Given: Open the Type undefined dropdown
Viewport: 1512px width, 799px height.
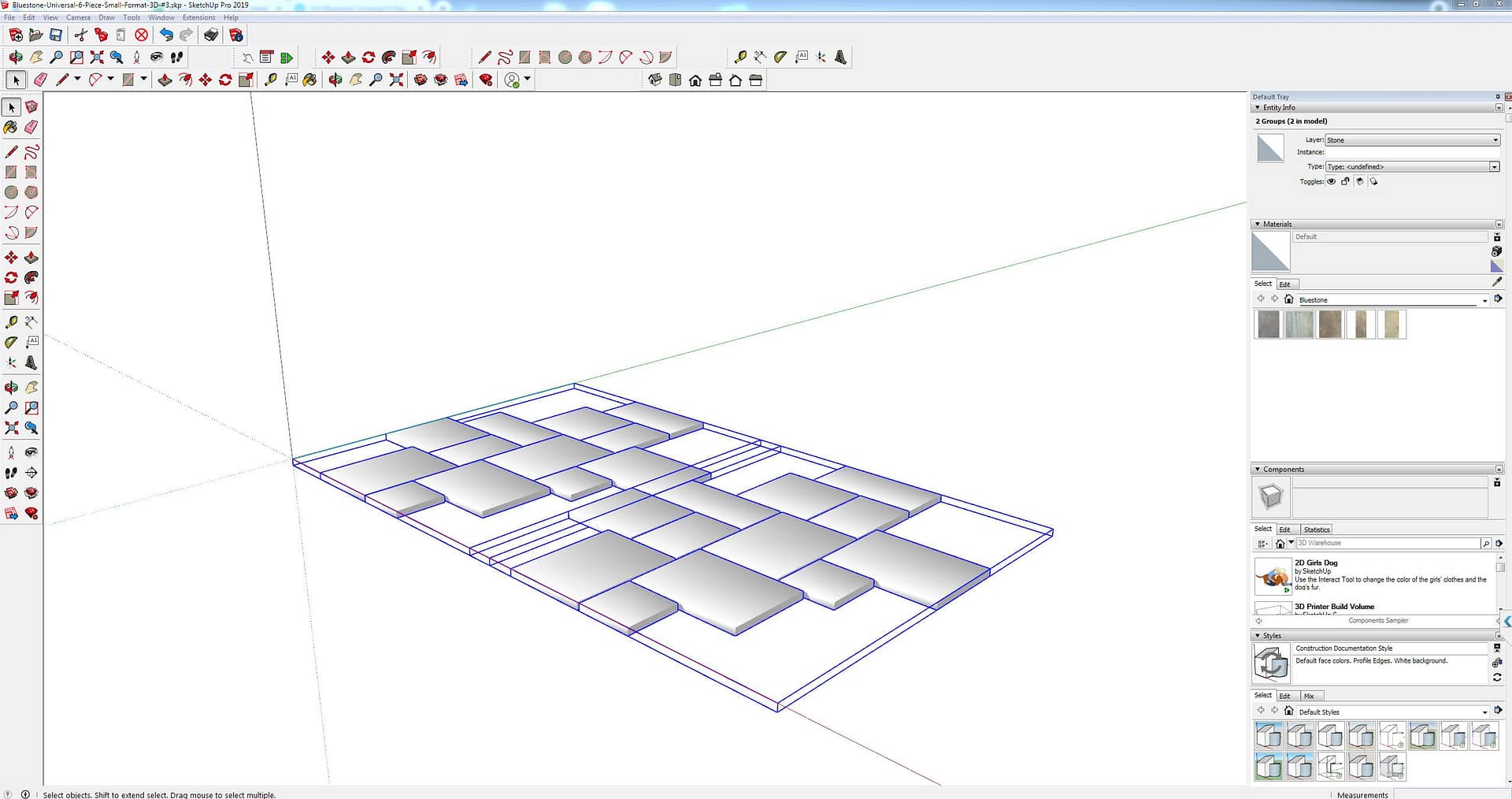Looking at the screenshot, I should [x=1412, y=167].
